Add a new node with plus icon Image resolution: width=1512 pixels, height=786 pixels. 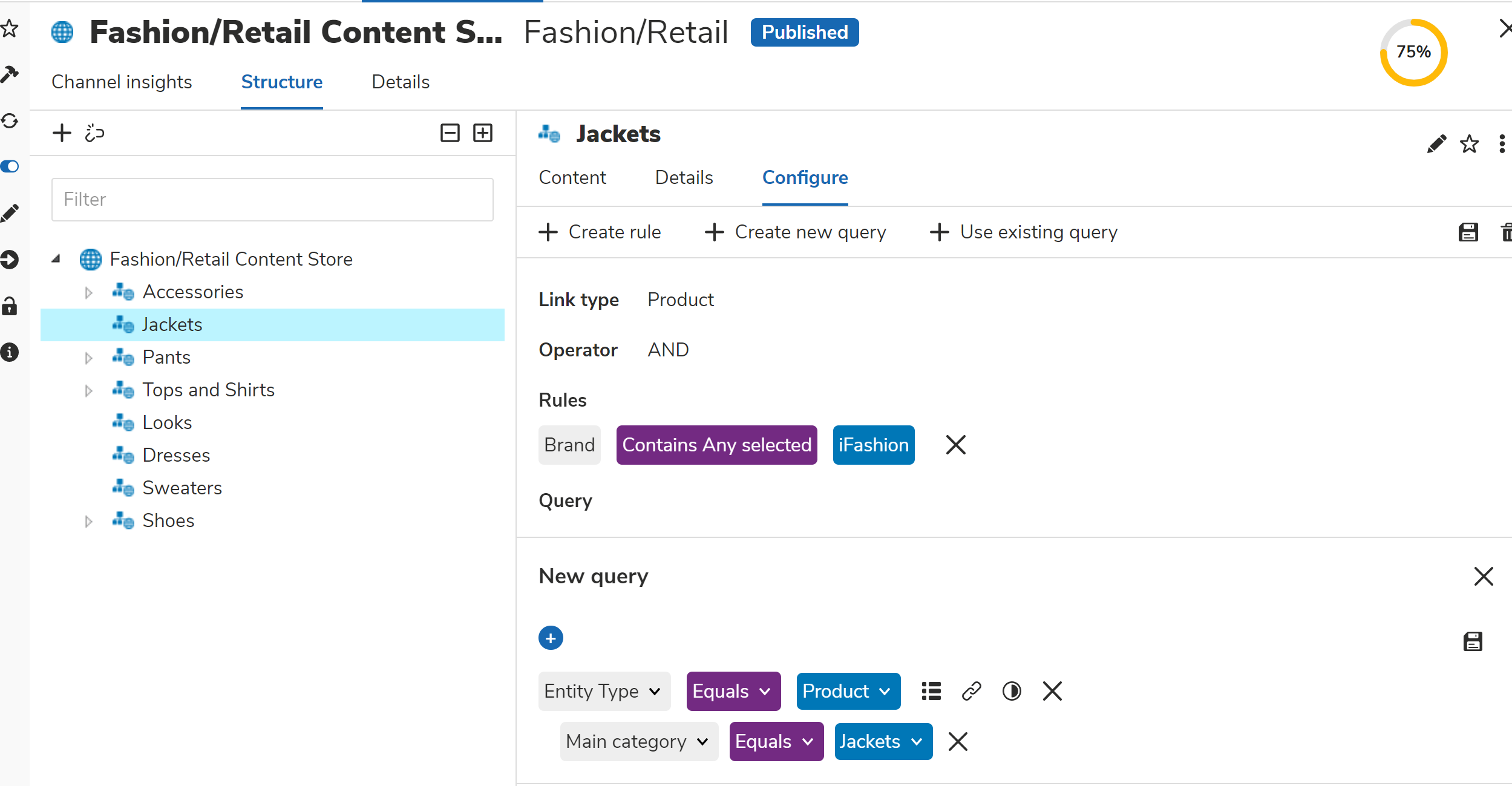click(x=62, y=133)
